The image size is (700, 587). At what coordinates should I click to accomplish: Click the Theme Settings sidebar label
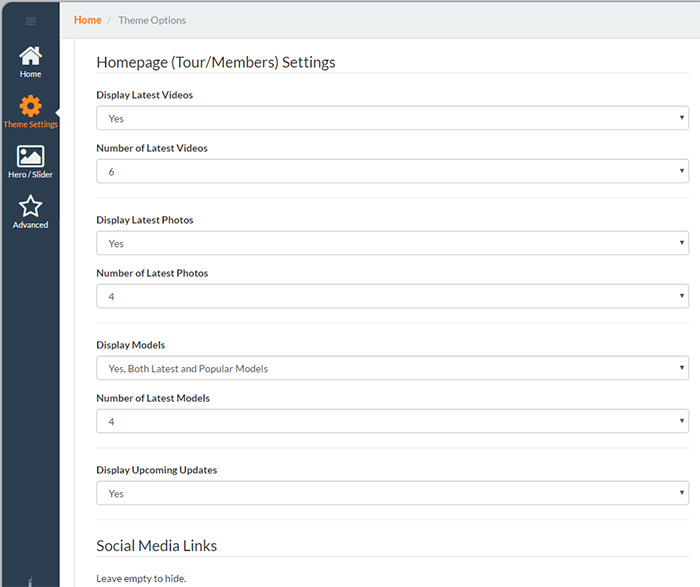30,124
